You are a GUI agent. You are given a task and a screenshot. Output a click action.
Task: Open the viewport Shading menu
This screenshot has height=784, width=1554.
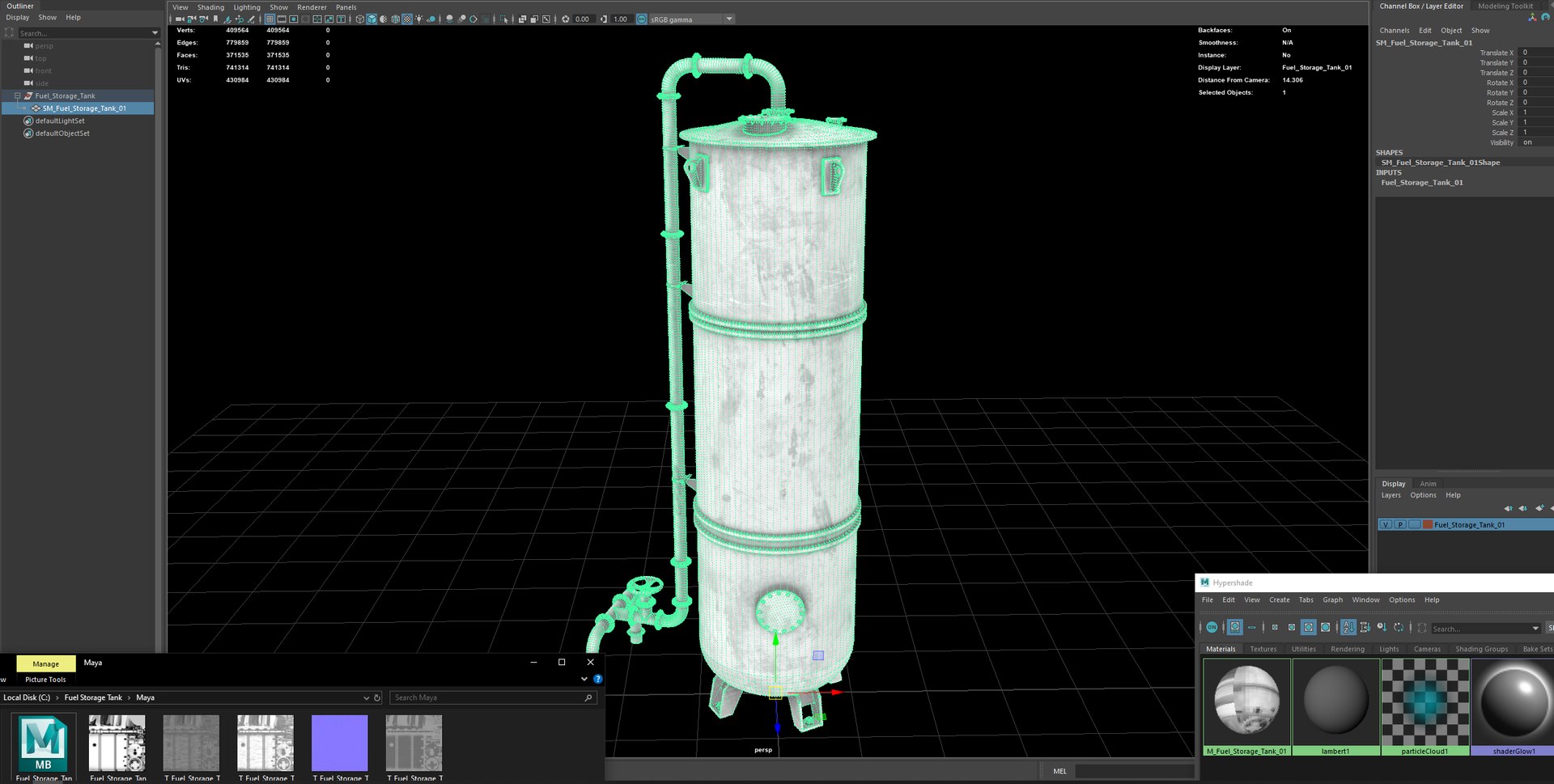[x=210, y=7]
